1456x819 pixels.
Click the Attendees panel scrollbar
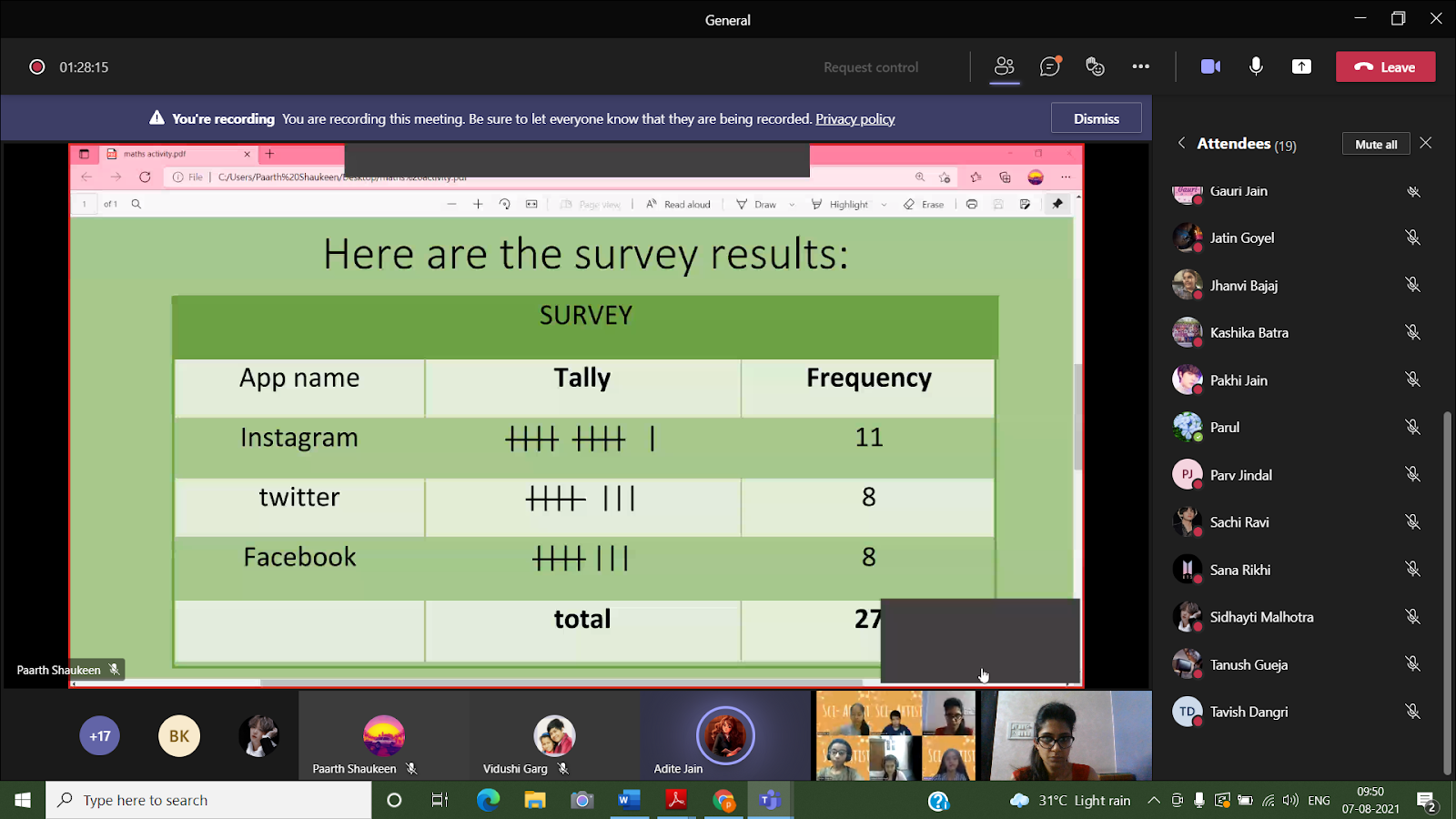pyautogui.click(x=1447, y=591)
